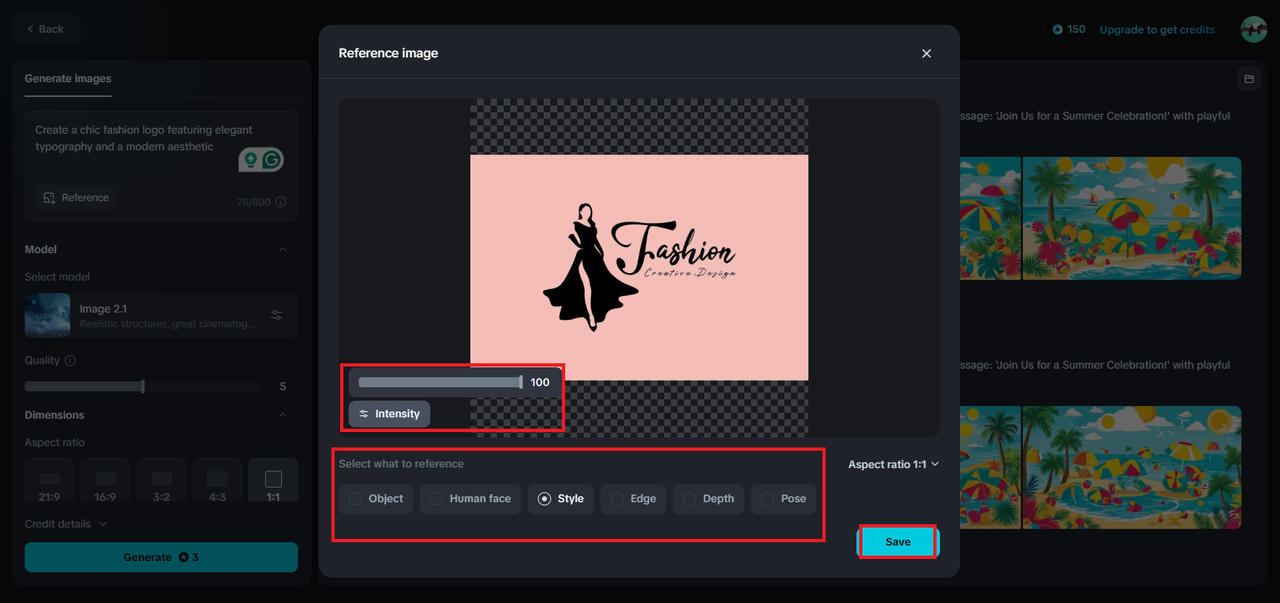
Task: Open the Aspect ratio 1:1 dropdown
Action: (893, 464)
